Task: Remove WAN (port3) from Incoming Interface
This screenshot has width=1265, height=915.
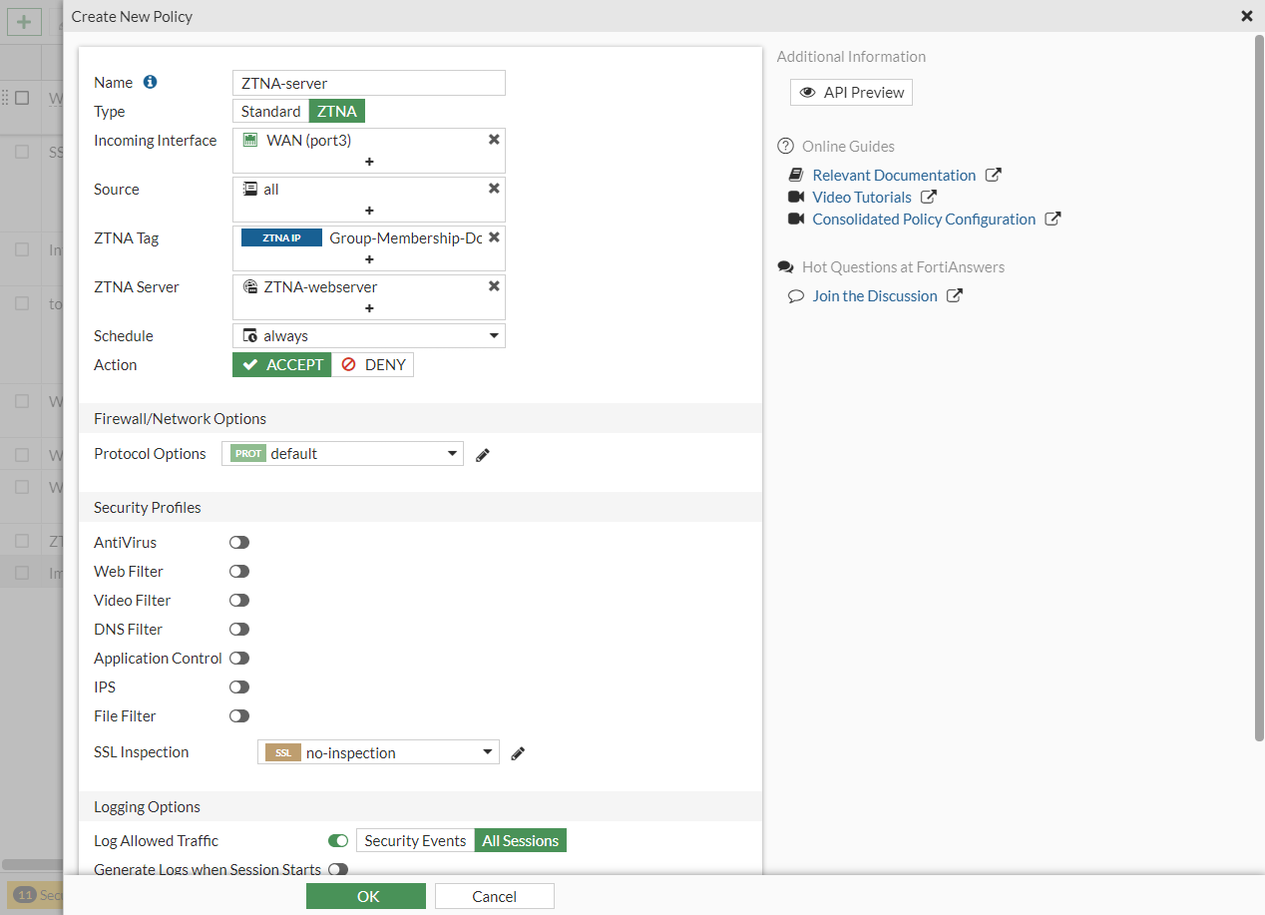Action: 494,140
